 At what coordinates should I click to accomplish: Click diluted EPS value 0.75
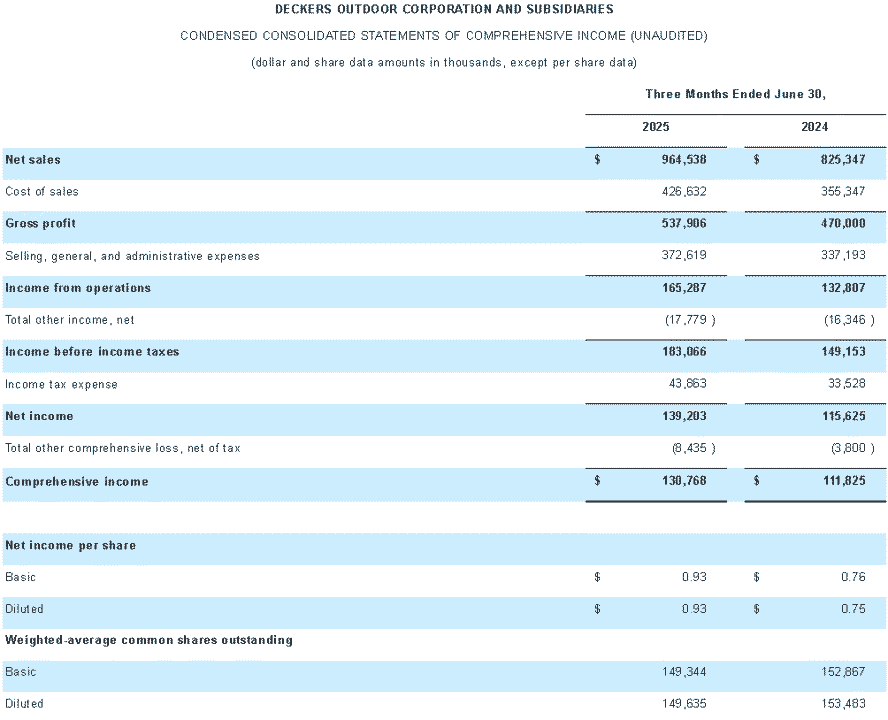pyautogui.click(x=853, y=608)
